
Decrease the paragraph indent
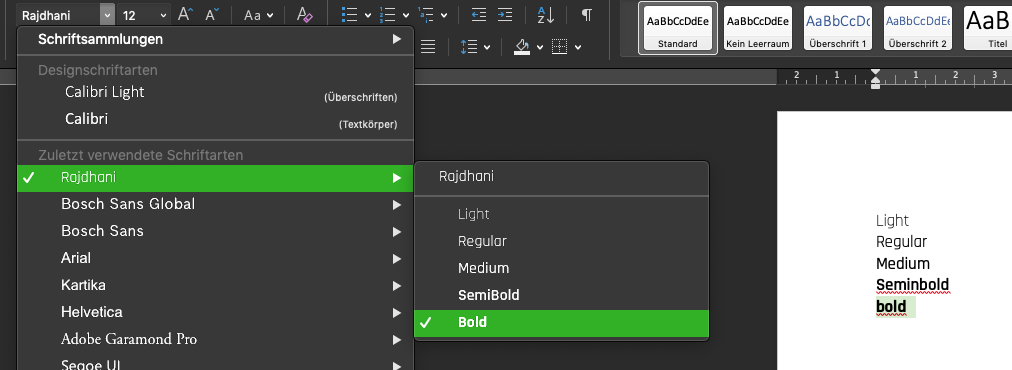pyautogui.click(x=478, y=14)
